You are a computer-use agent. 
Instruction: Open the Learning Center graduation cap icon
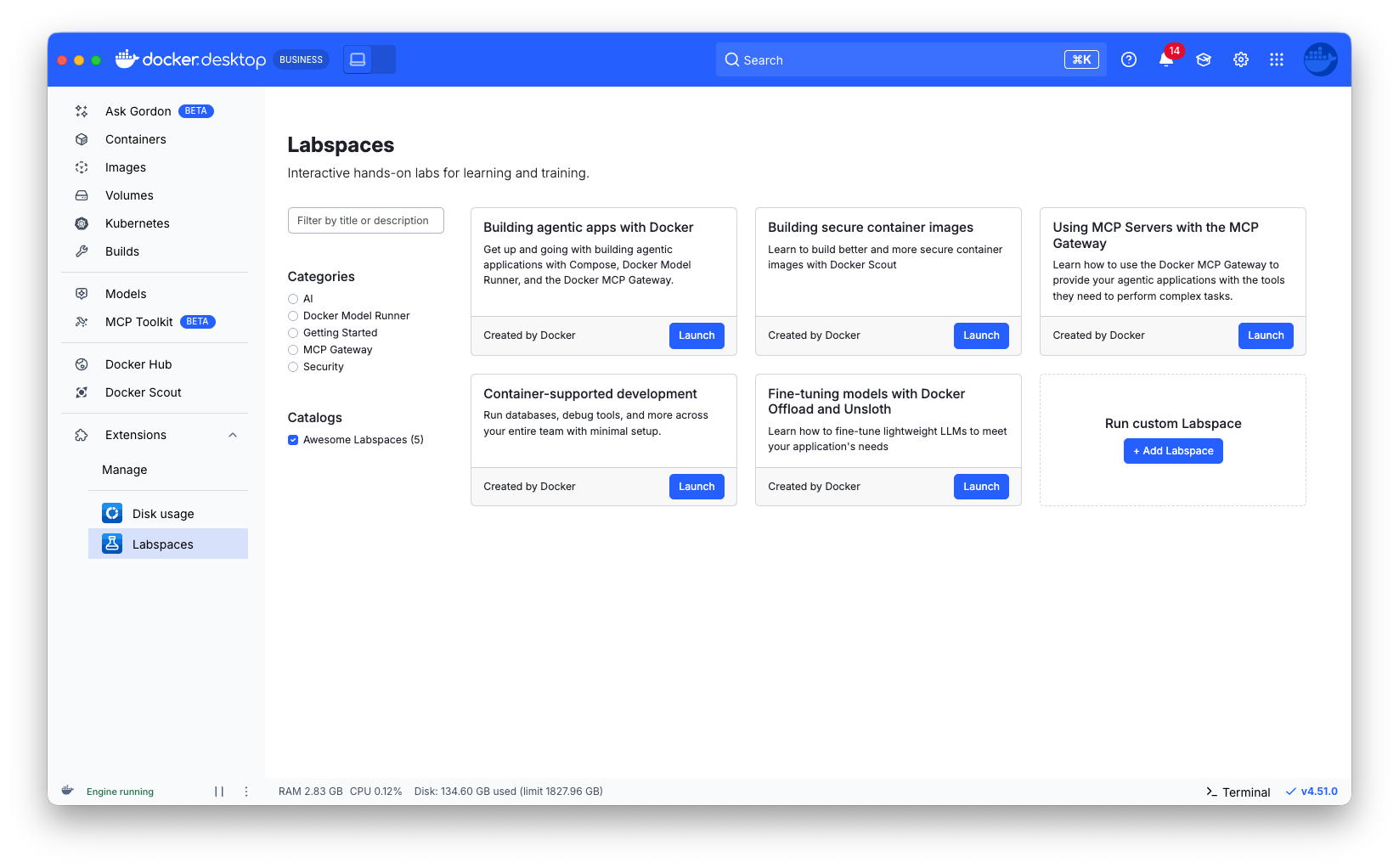coord(1204,59)
